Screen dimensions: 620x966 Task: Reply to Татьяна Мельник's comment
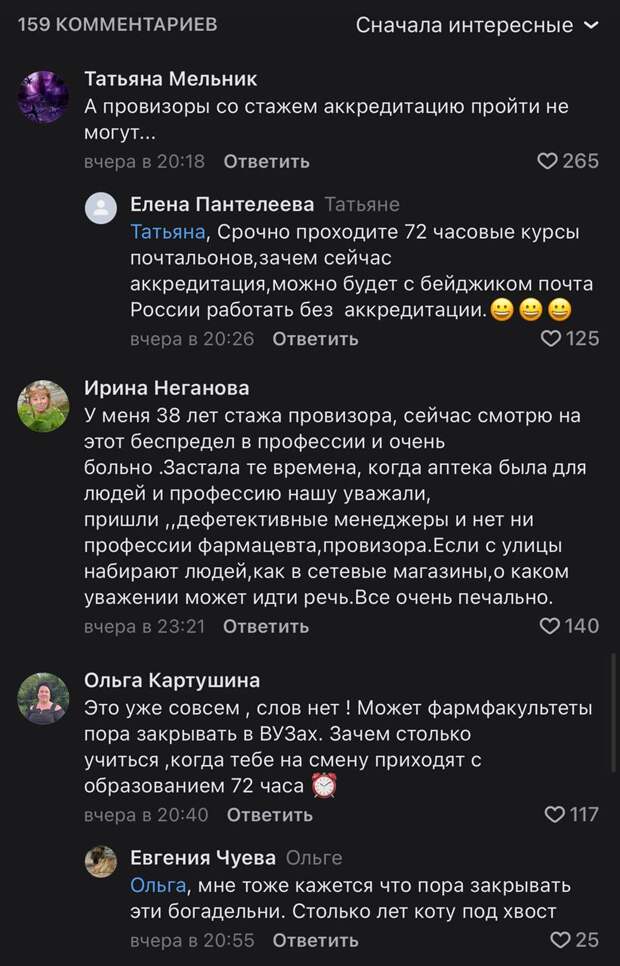coord(266,161)
